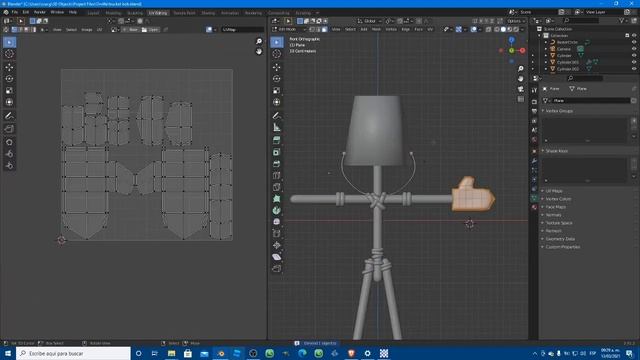Open the Edit Mode dropdown
The height and width of the screenshot is (360, 640).
point(289,29)
